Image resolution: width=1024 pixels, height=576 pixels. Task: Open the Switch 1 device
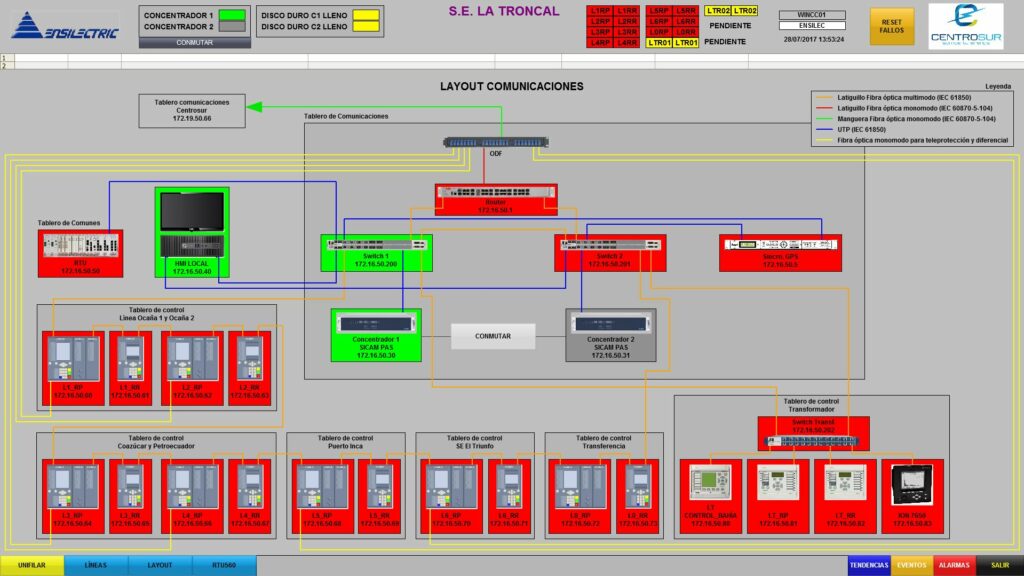click(375, 245)
